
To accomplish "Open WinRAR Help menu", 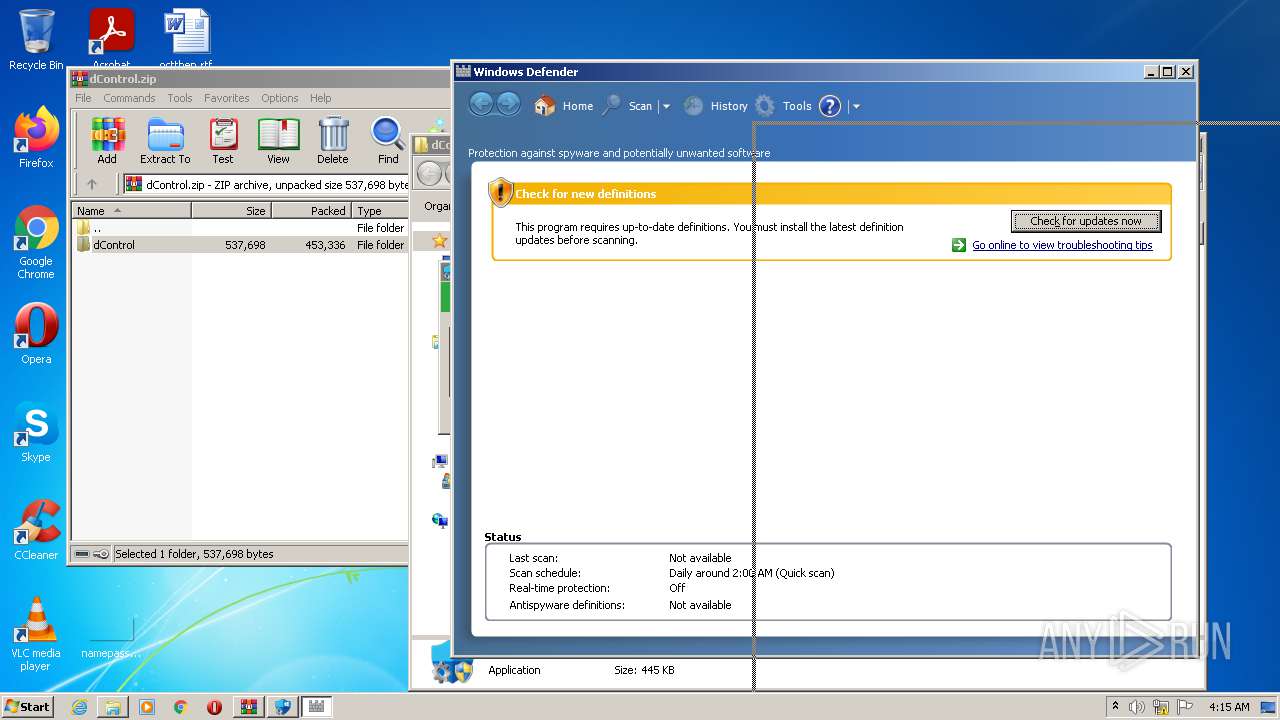I will coord(320,98).
